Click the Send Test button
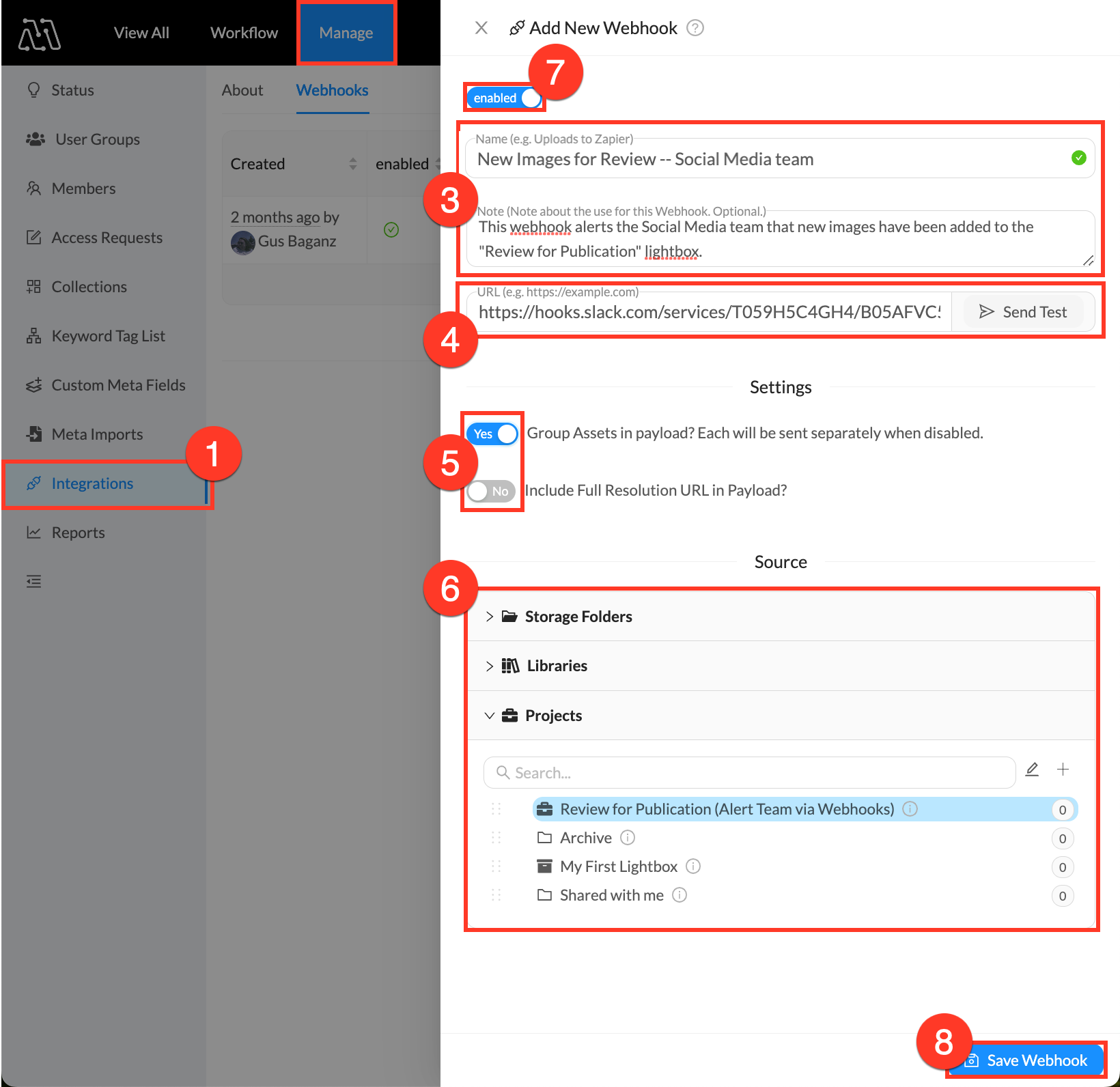The width and height of the screenshot is (1120, 1087). click(x=1022, y=312)
